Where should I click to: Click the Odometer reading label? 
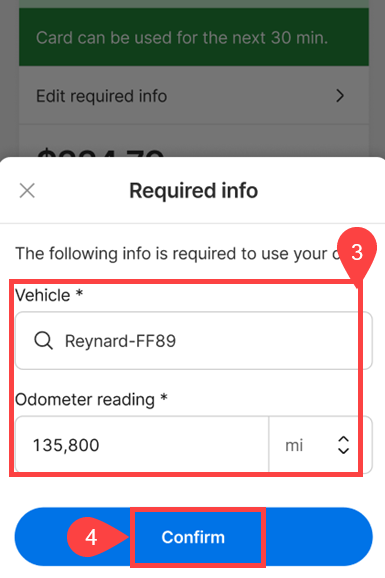pos(91,400)
